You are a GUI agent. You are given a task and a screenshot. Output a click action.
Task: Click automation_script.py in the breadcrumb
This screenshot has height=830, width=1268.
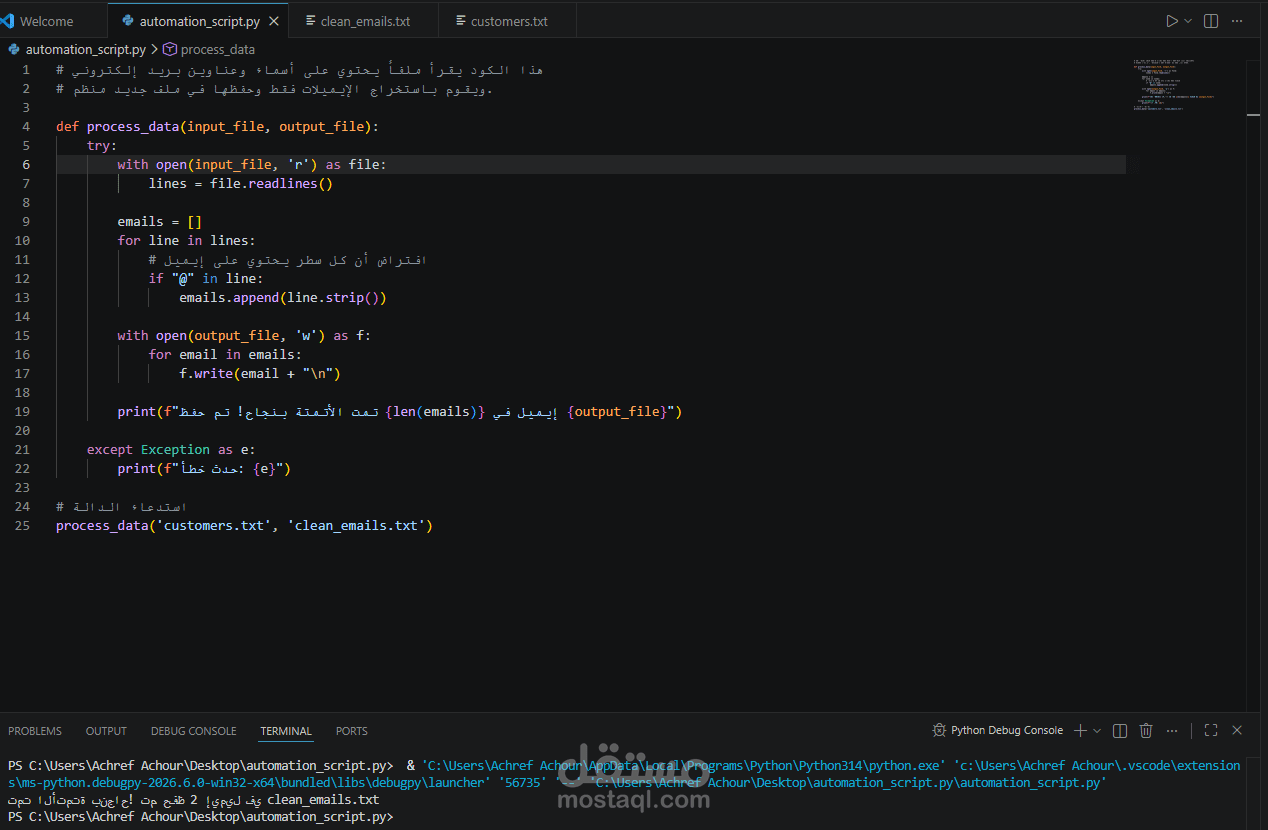(86, 49)
